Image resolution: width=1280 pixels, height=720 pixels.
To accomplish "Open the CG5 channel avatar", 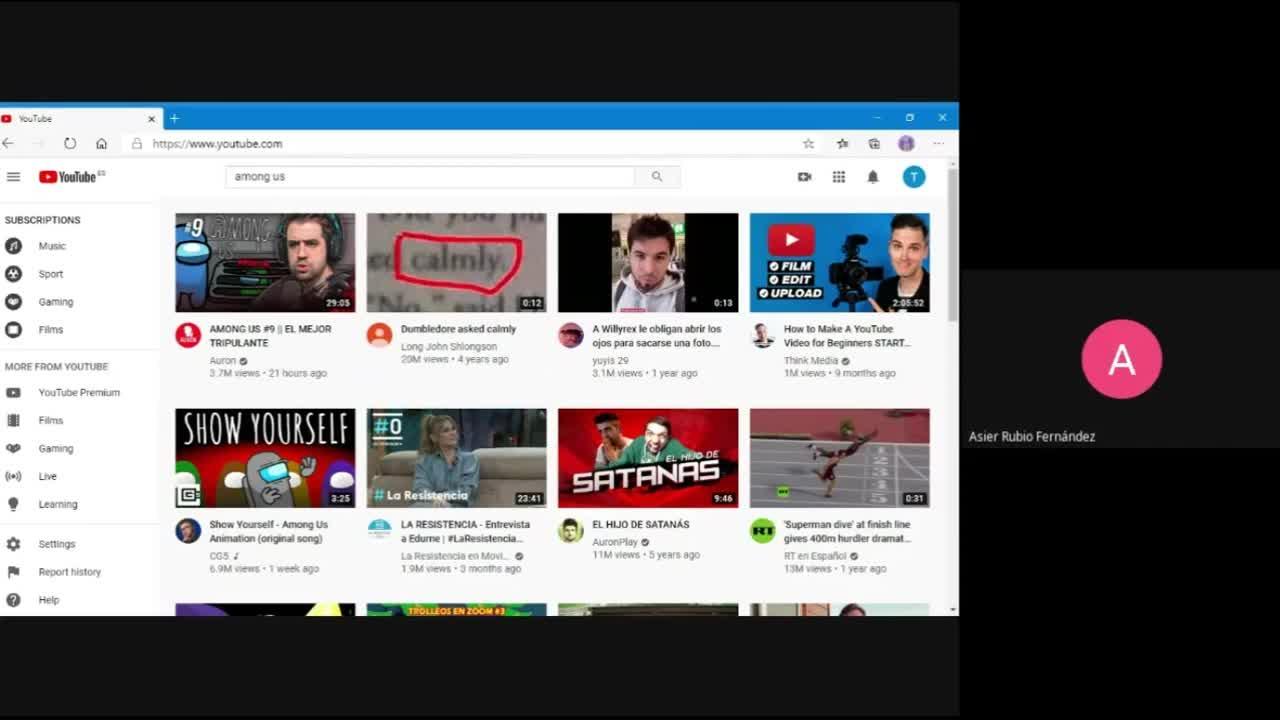I will coord(188,531).
